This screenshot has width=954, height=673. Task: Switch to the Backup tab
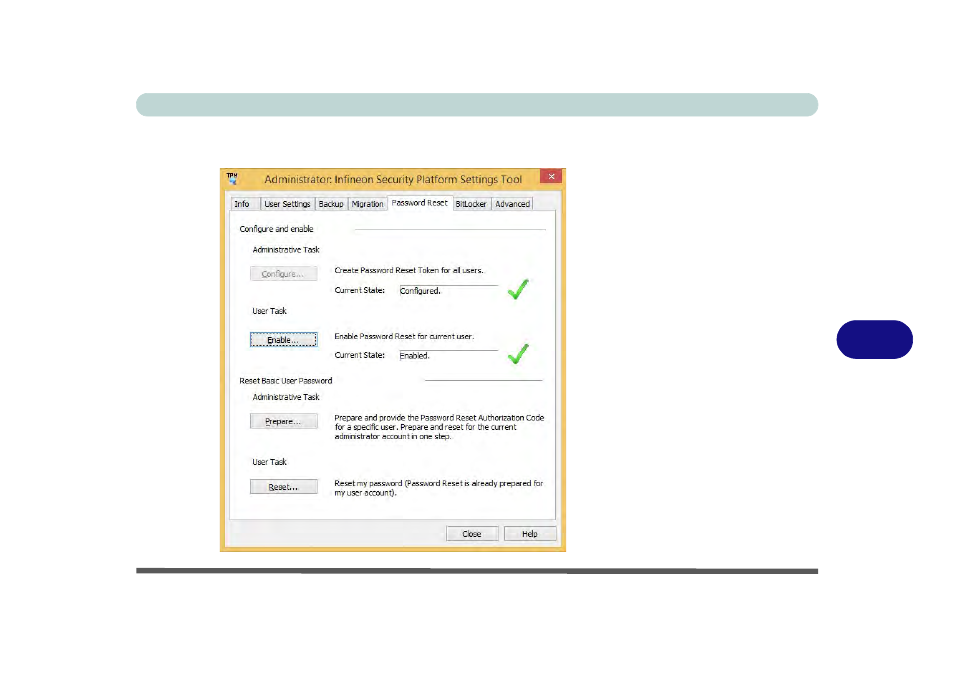pos(331,204)
